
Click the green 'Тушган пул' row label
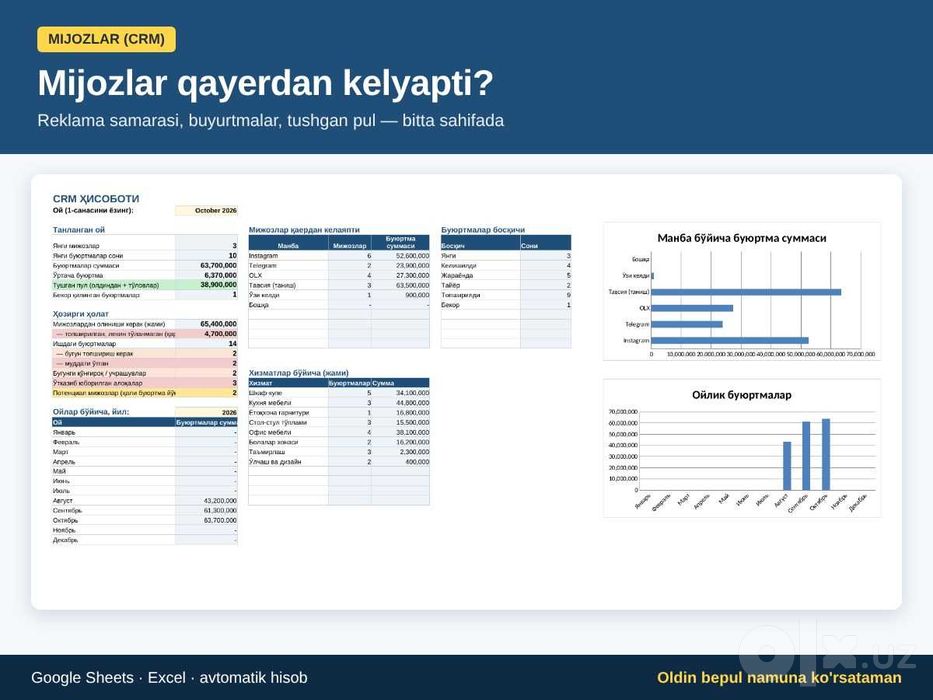[x=106, y=285]
